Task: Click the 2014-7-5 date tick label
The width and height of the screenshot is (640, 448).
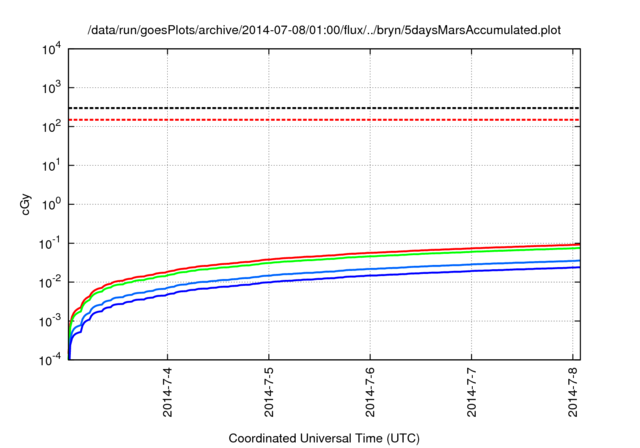Action: pyautogui.click(x=269, y=392)
